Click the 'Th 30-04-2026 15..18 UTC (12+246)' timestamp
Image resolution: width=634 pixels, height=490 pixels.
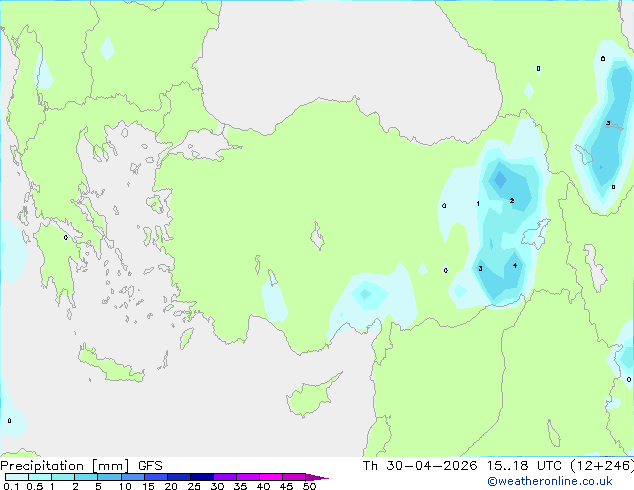(x=498, y=466)
